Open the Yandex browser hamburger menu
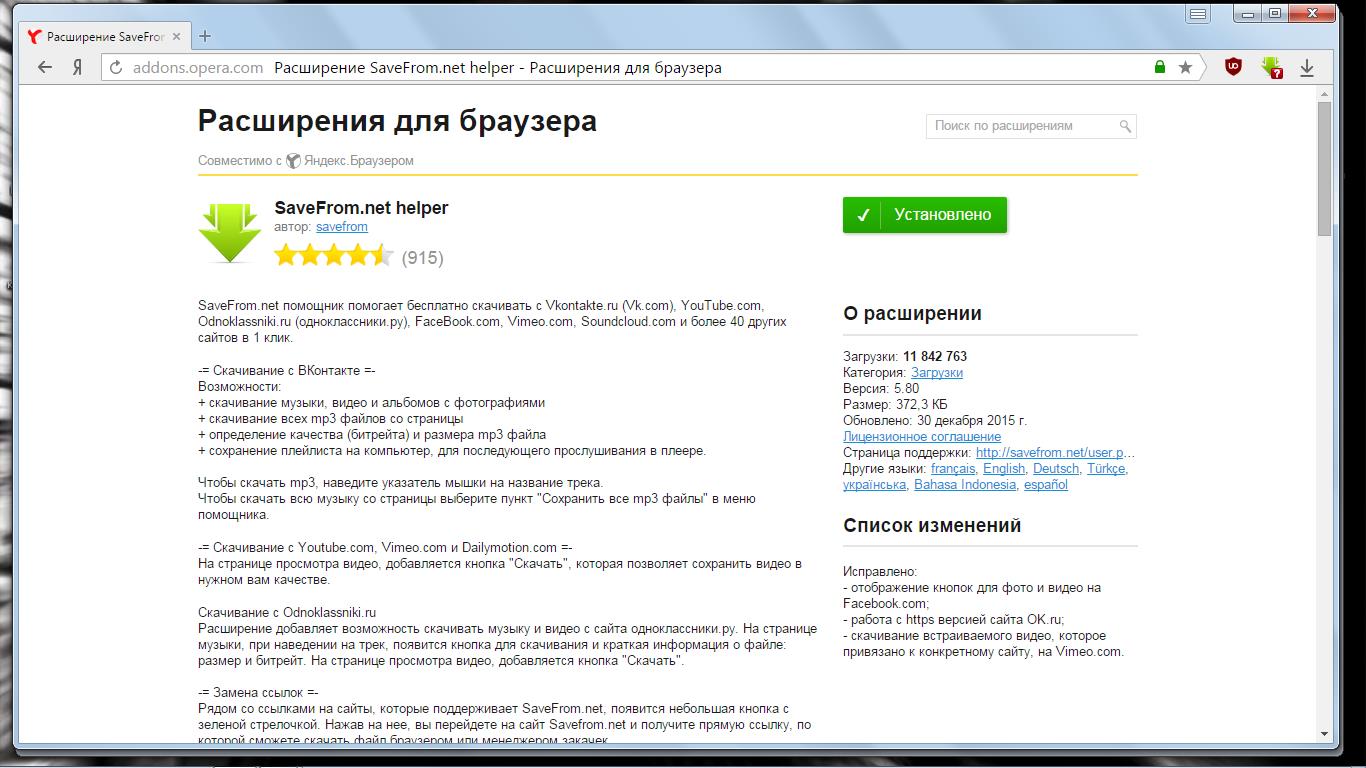This screenshot has width=1366, height=768. coord(1198,14)
